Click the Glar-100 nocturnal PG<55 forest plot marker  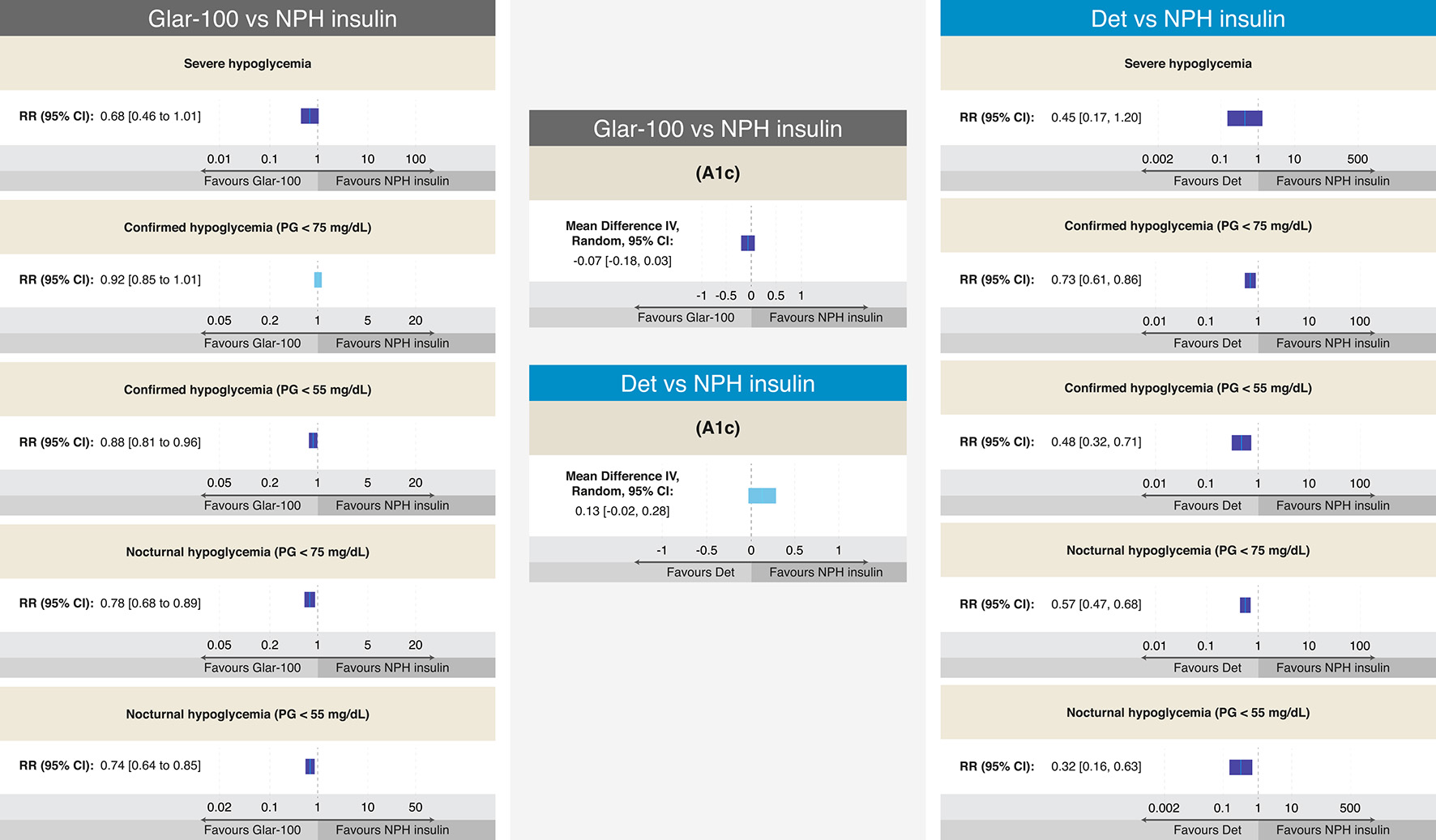(x=310, y=766)
